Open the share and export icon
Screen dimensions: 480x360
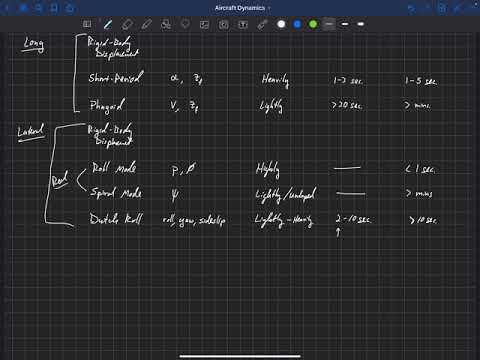click(69, 8)
